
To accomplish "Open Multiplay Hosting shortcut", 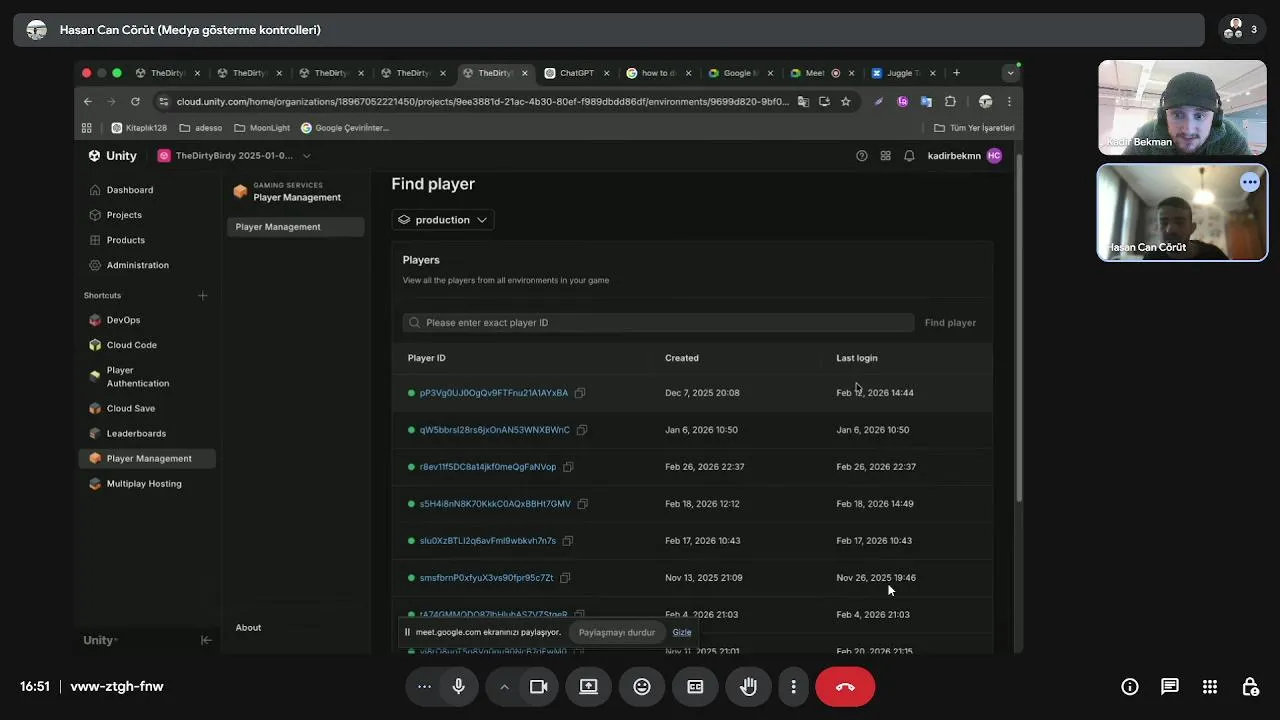I will (x=144, y=483).
